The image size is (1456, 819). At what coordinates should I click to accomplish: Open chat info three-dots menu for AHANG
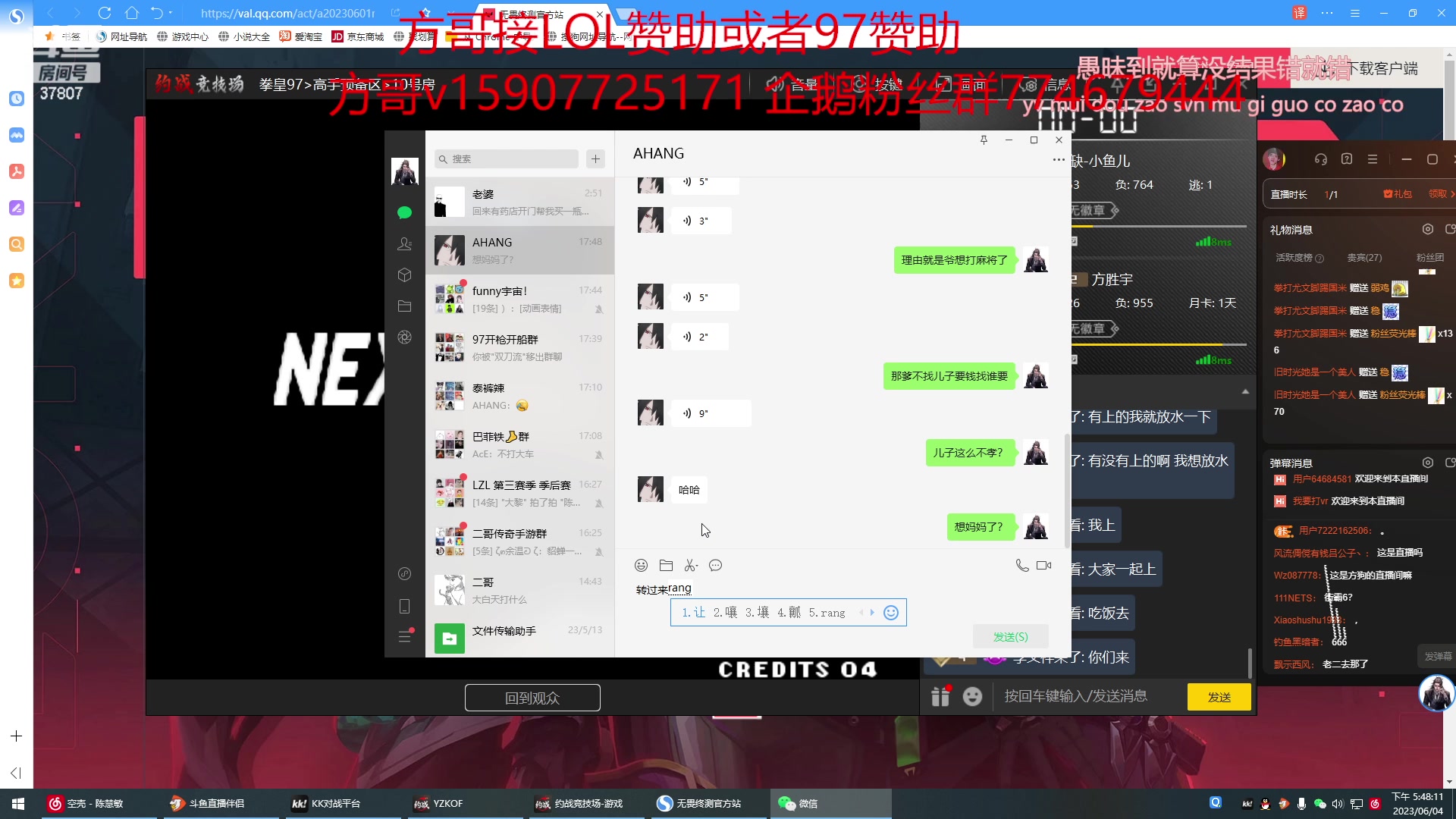click(x=1059, y=159)
